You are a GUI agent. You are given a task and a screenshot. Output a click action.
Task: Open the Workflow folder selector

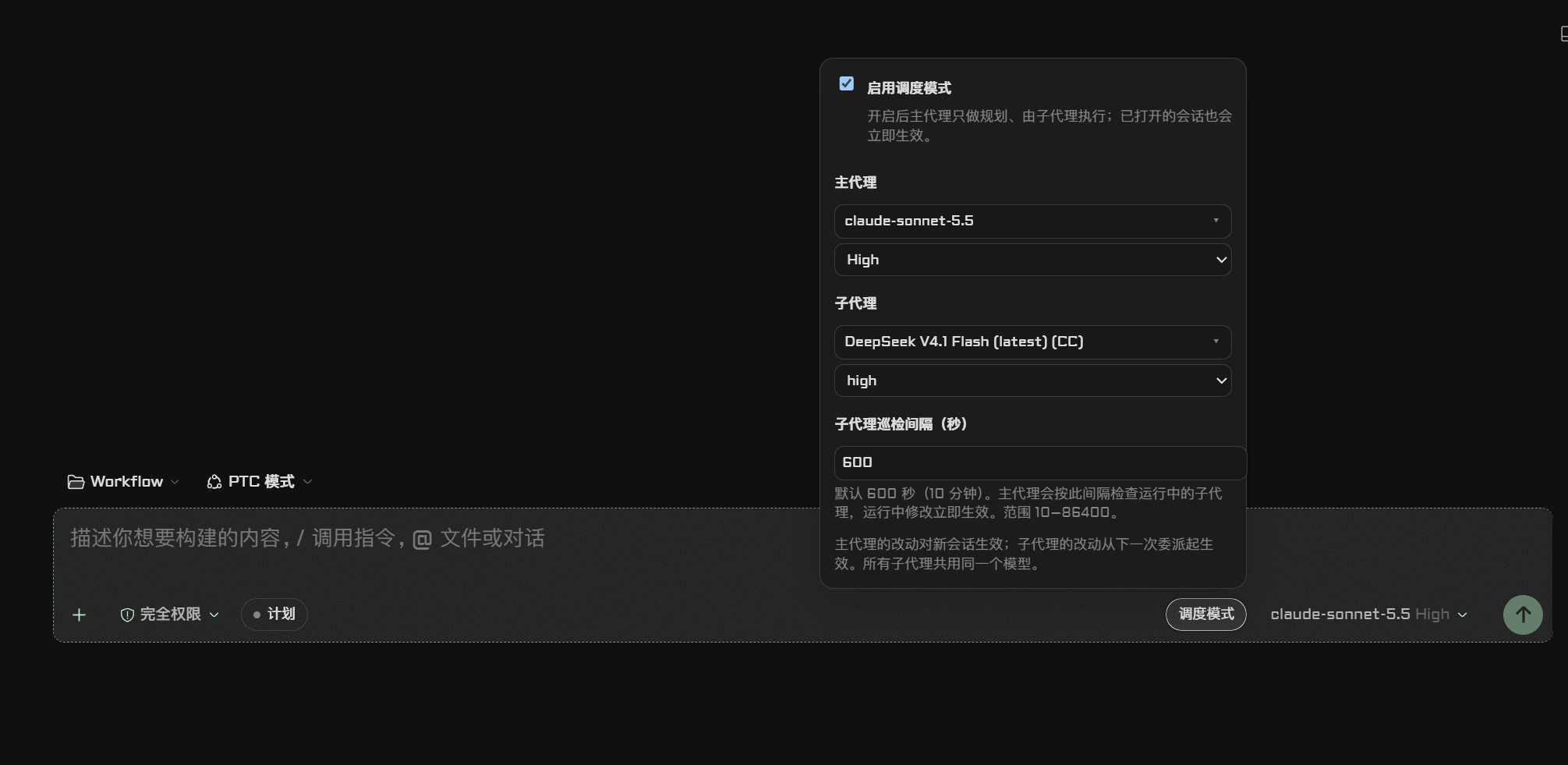point(123,482)
